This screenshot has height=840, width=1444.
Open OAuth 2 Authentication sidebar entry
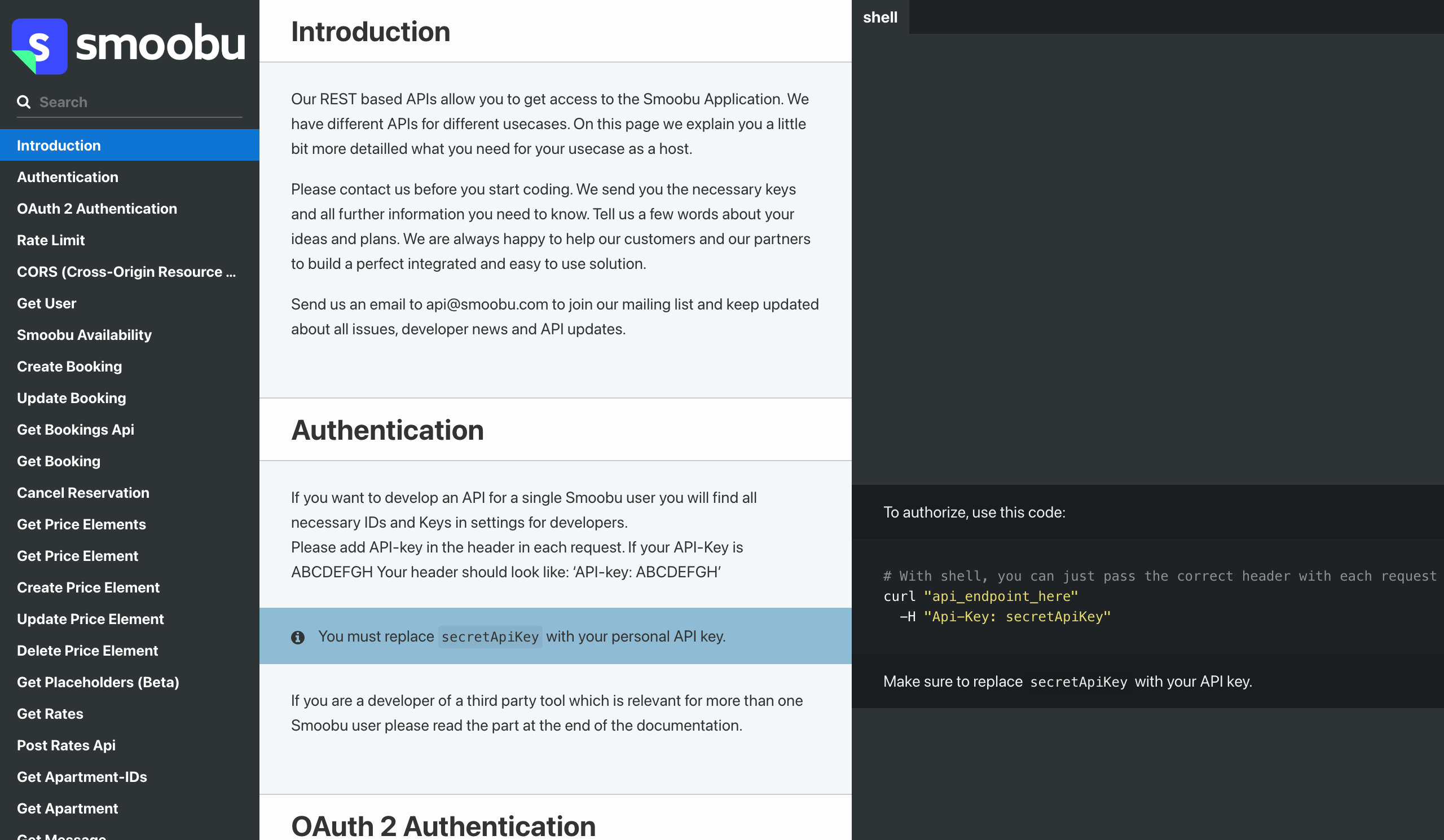click(130, 208)
